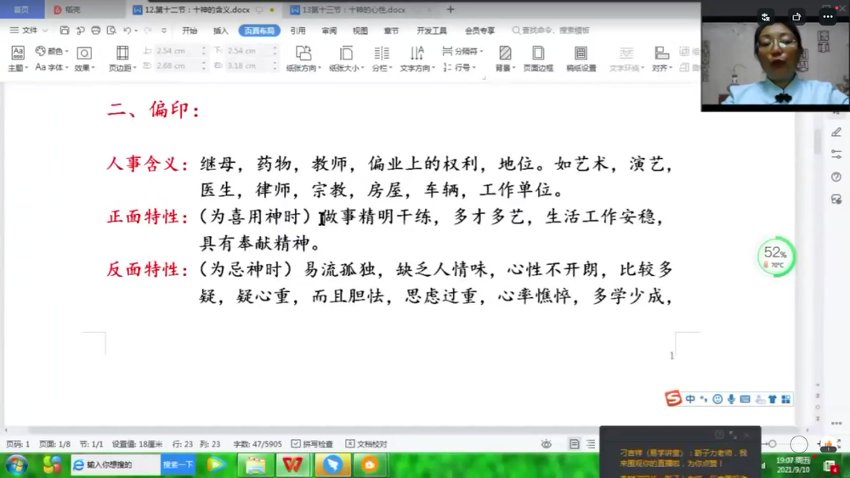Viewport: 850px width, 478px height.
Task: Click the Undo arrow icon
Action: point(127,30)
